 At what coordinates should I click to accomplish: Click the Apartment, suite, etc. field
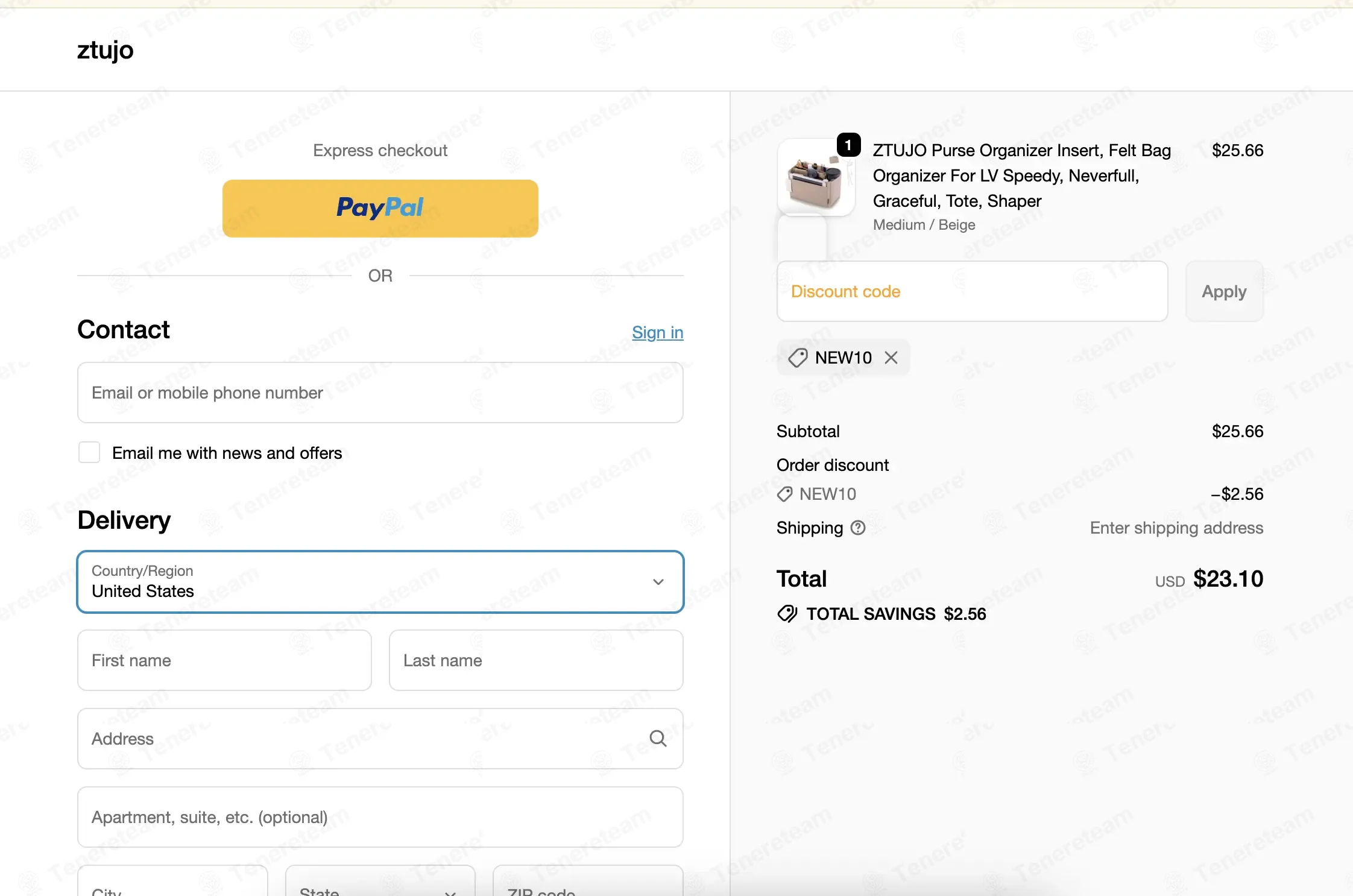tap(380, 817)
